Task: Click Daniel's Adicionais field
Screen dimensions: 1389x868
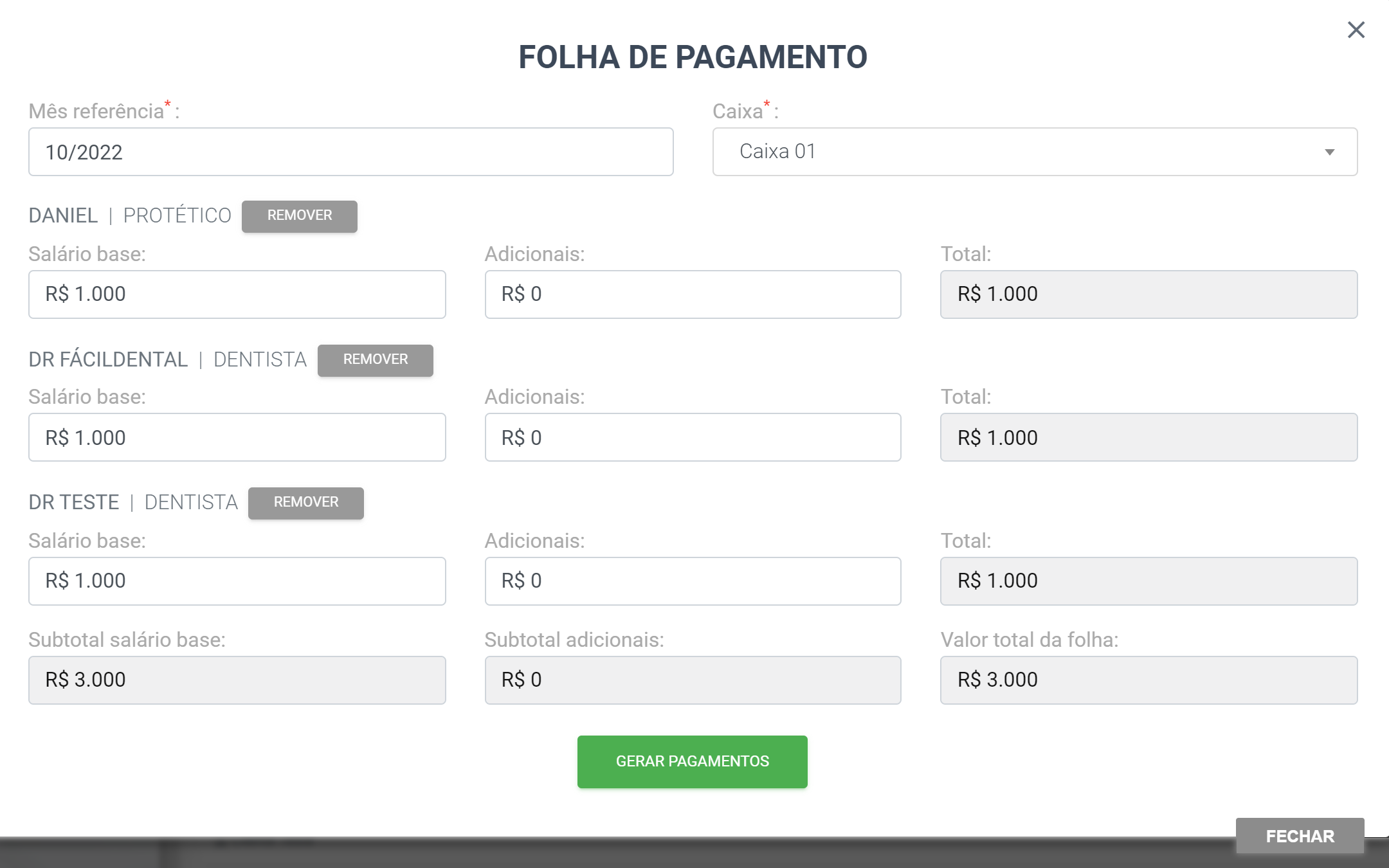Action: [693, 294]
